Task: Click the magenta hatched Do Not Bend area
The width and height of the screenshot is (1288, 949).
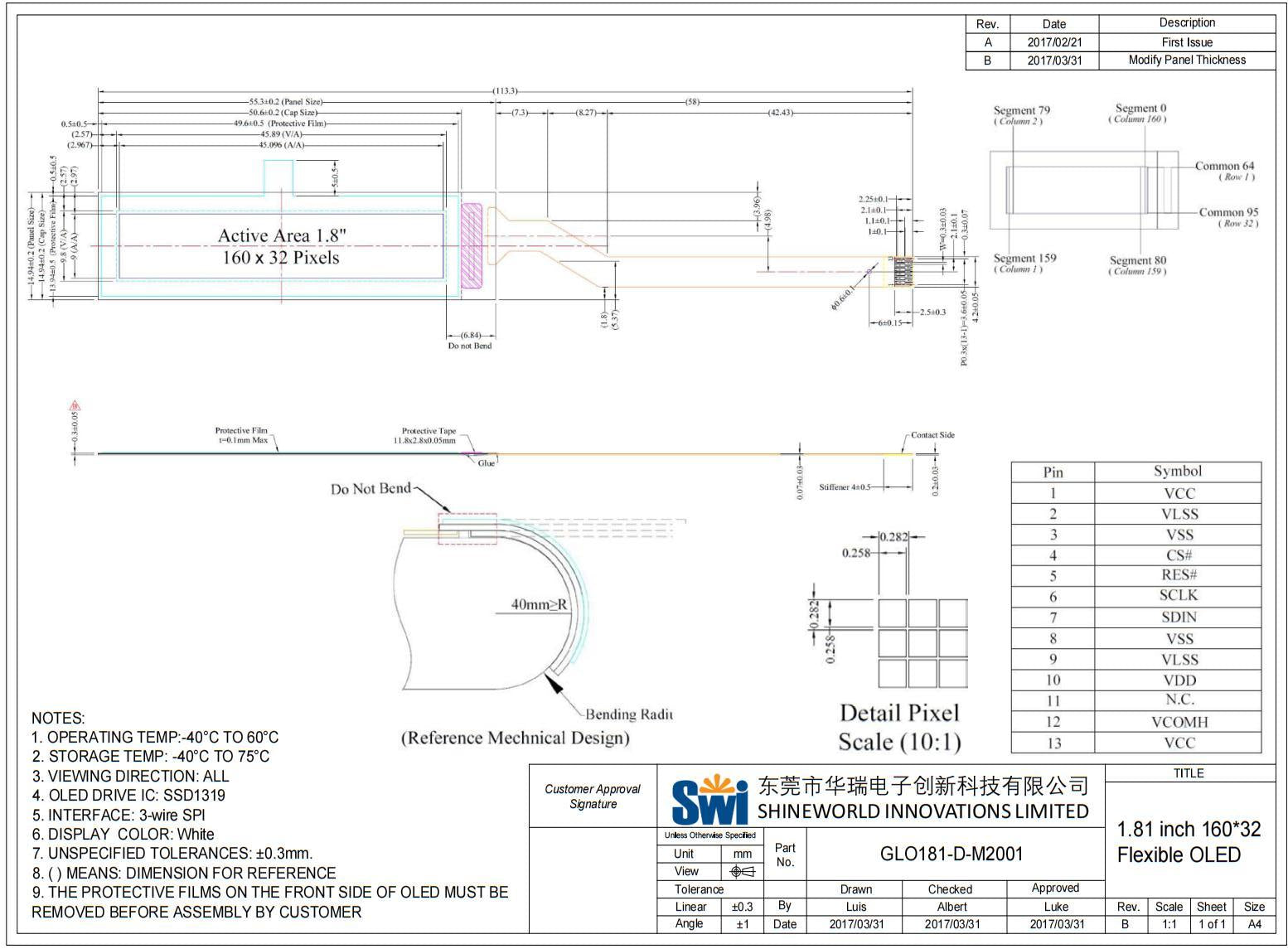Action: (x=471, y=245)
